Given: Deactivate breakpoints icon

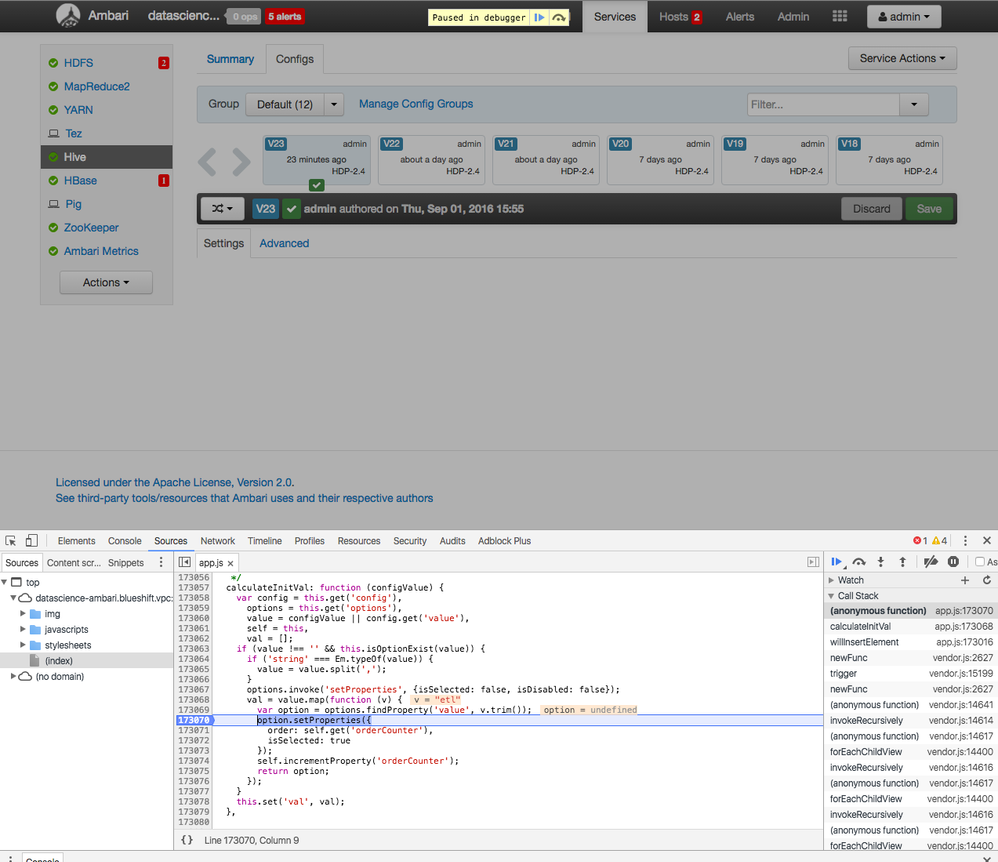Looking at the screenshot, I should (931, 562).
